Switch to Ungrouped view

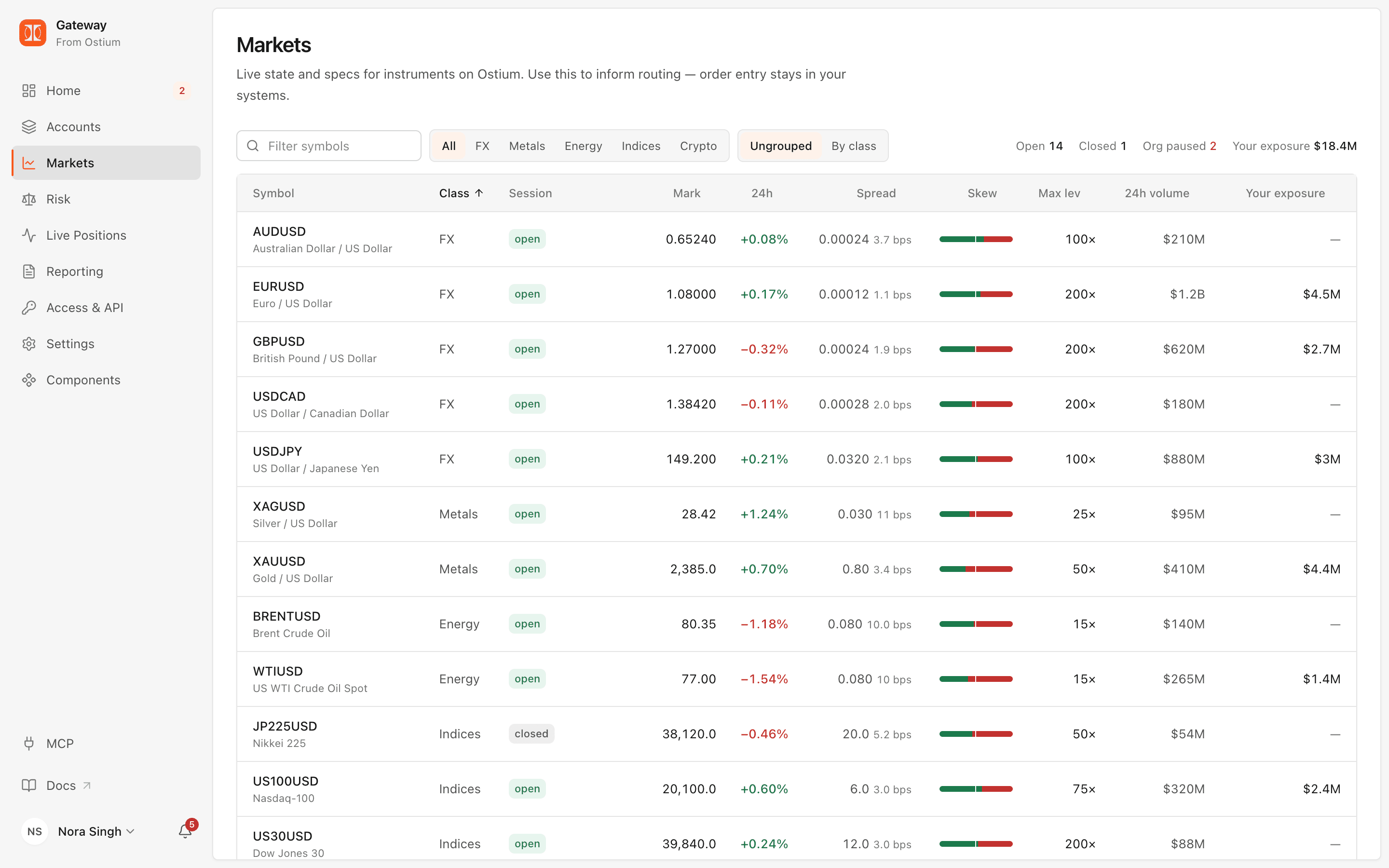click(781, 146)
